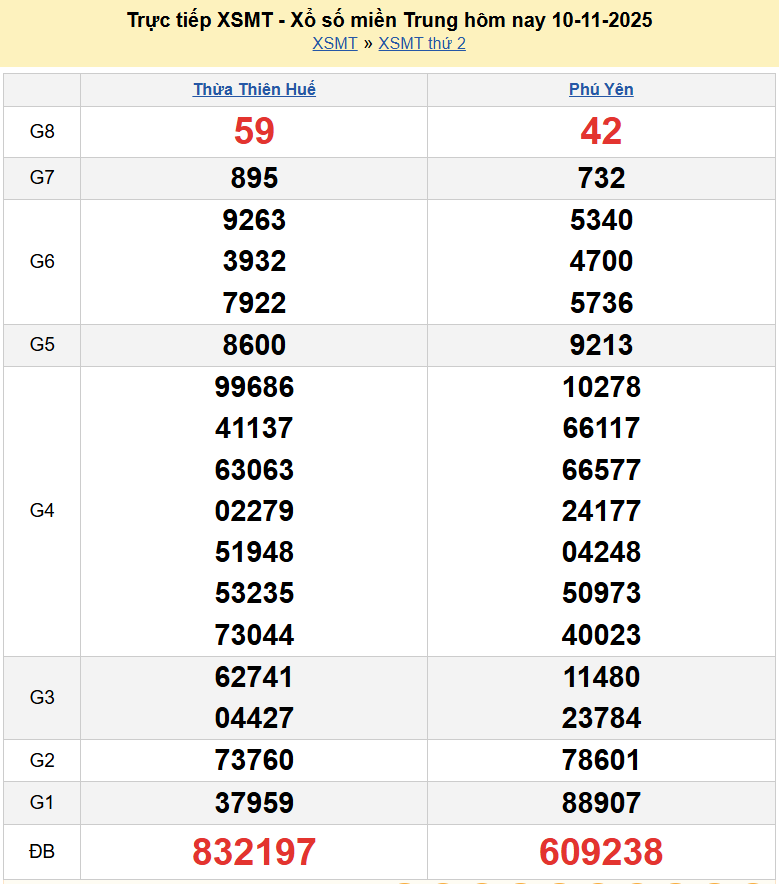Click the G1 result 37959
Image resolution: width=779 pixels, height=884 pixels.
[x=254, y=803]
